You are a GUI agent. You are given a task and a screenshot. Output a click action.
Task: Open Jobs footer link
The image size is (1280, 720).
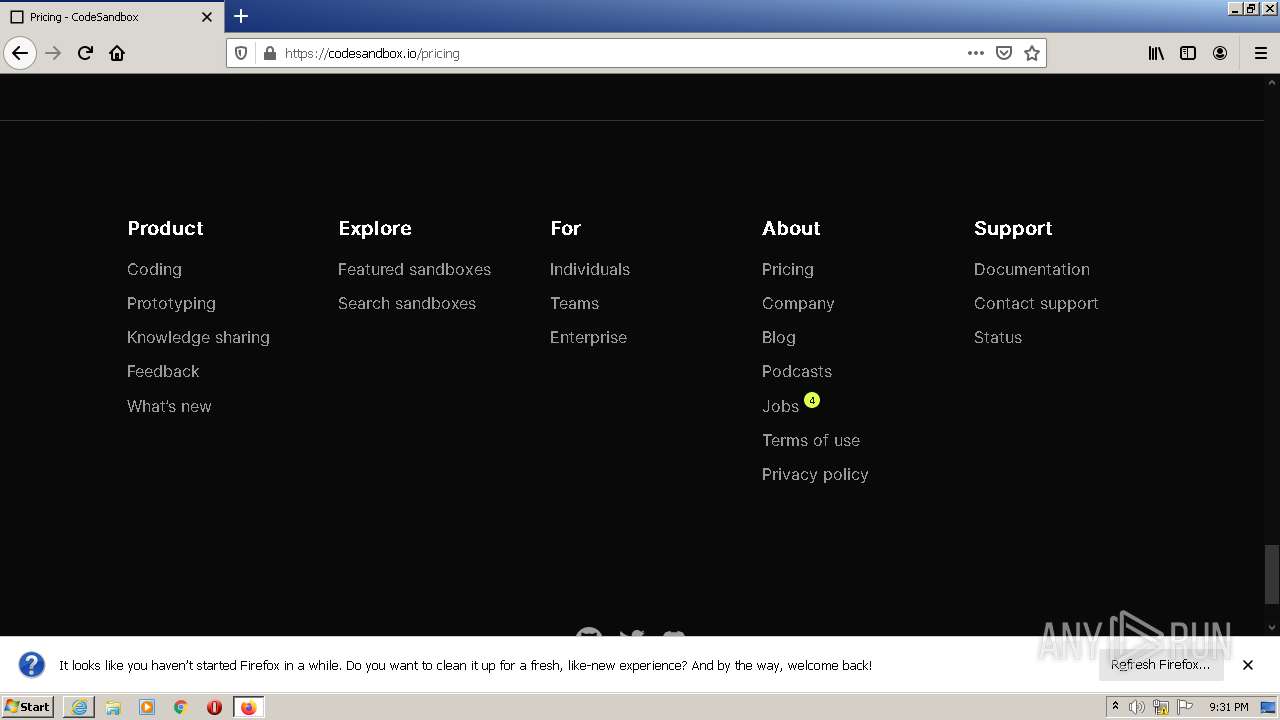[x=780, y=406]
